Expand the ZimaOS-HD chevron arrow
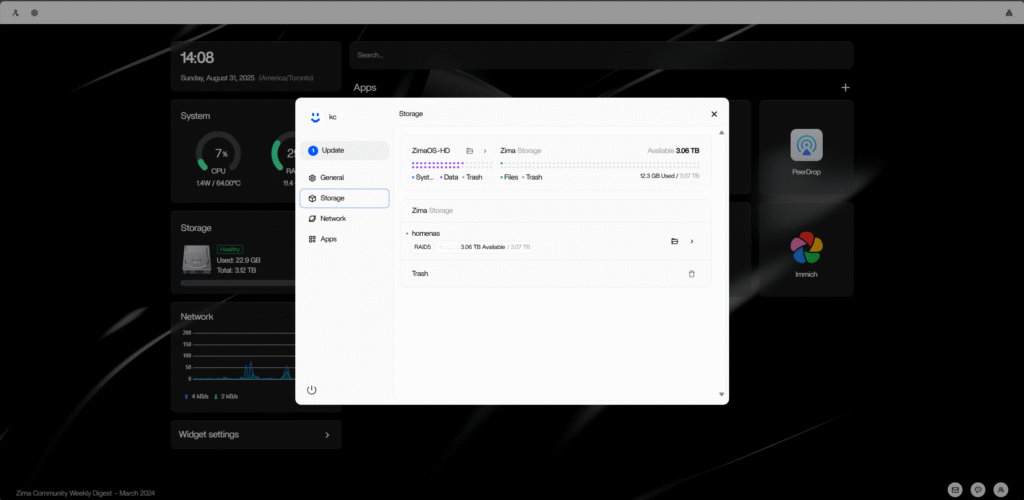 point(485,151)
